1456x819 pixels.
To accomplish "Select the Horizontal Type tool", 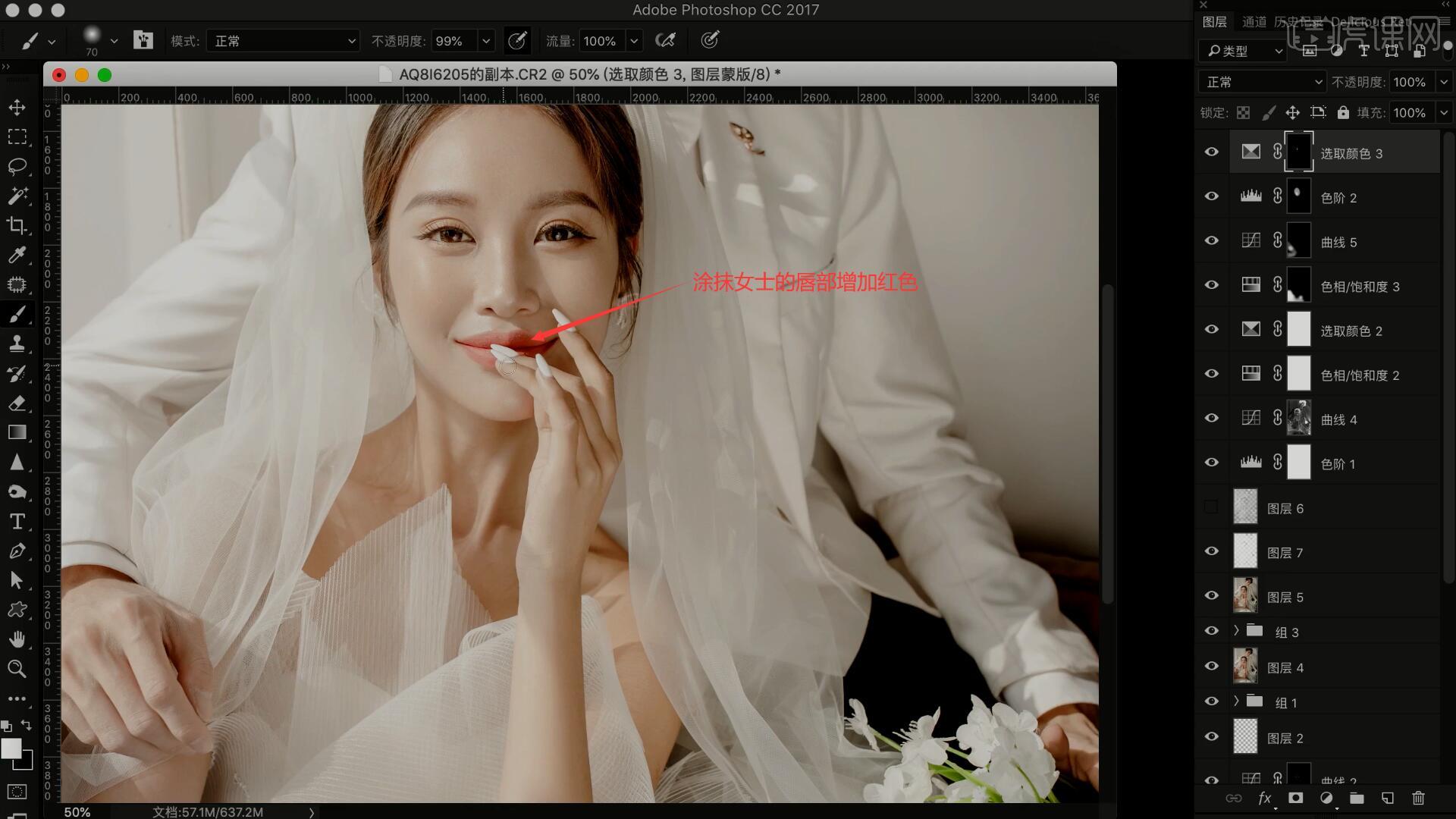I will [17, 522].
